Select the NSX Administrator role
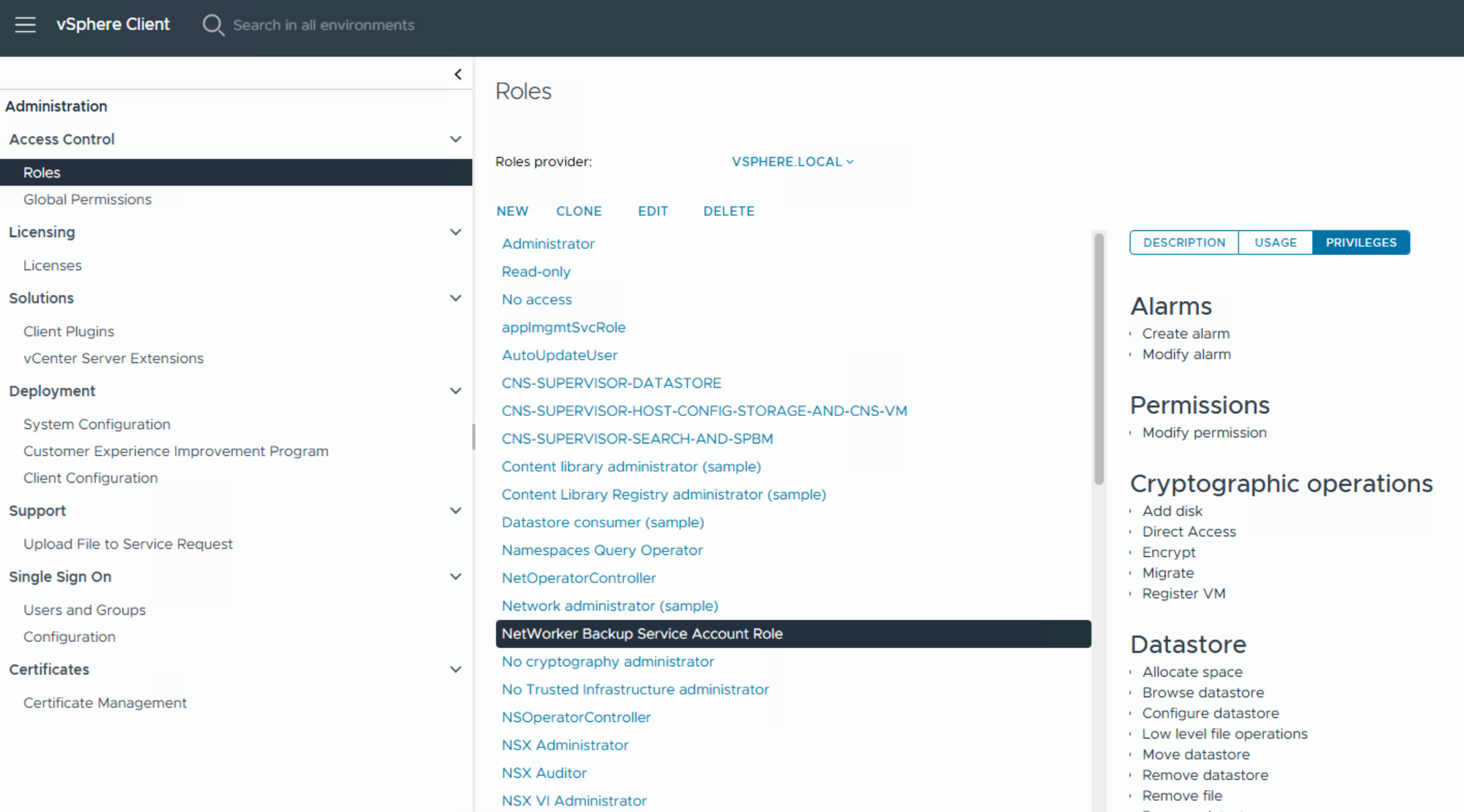 (565, 745)
